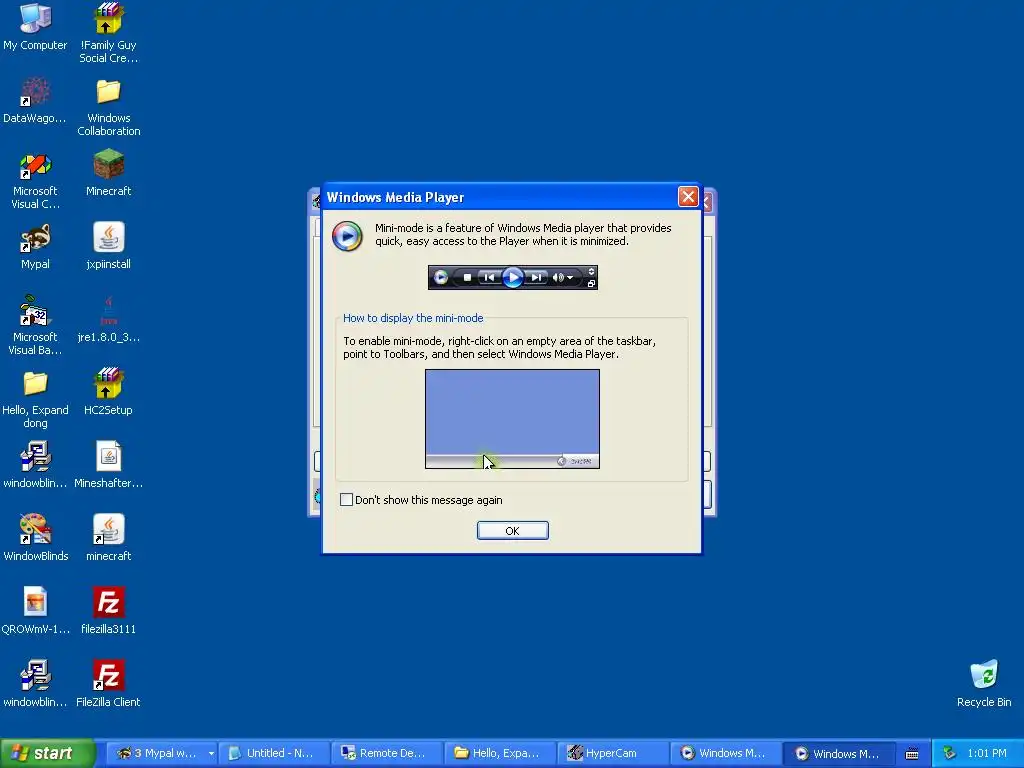Switch to Remote De... taskbar button

387,753
